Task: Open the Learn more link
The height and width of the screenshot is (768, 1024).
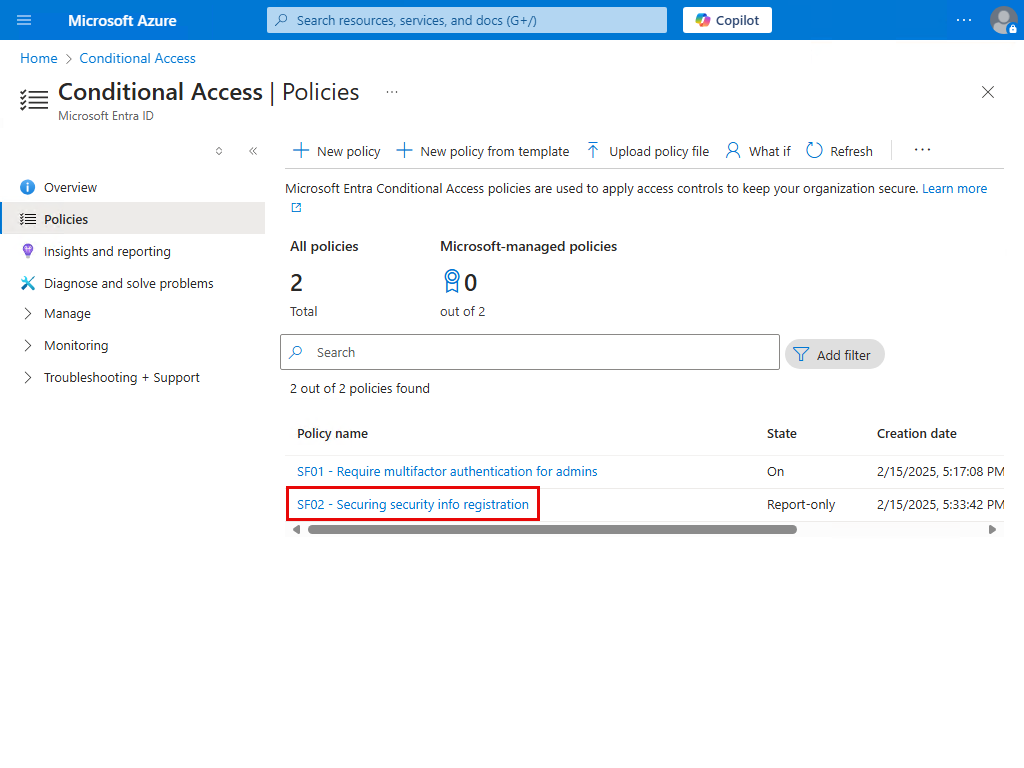Action: click(x=954, y=188)
